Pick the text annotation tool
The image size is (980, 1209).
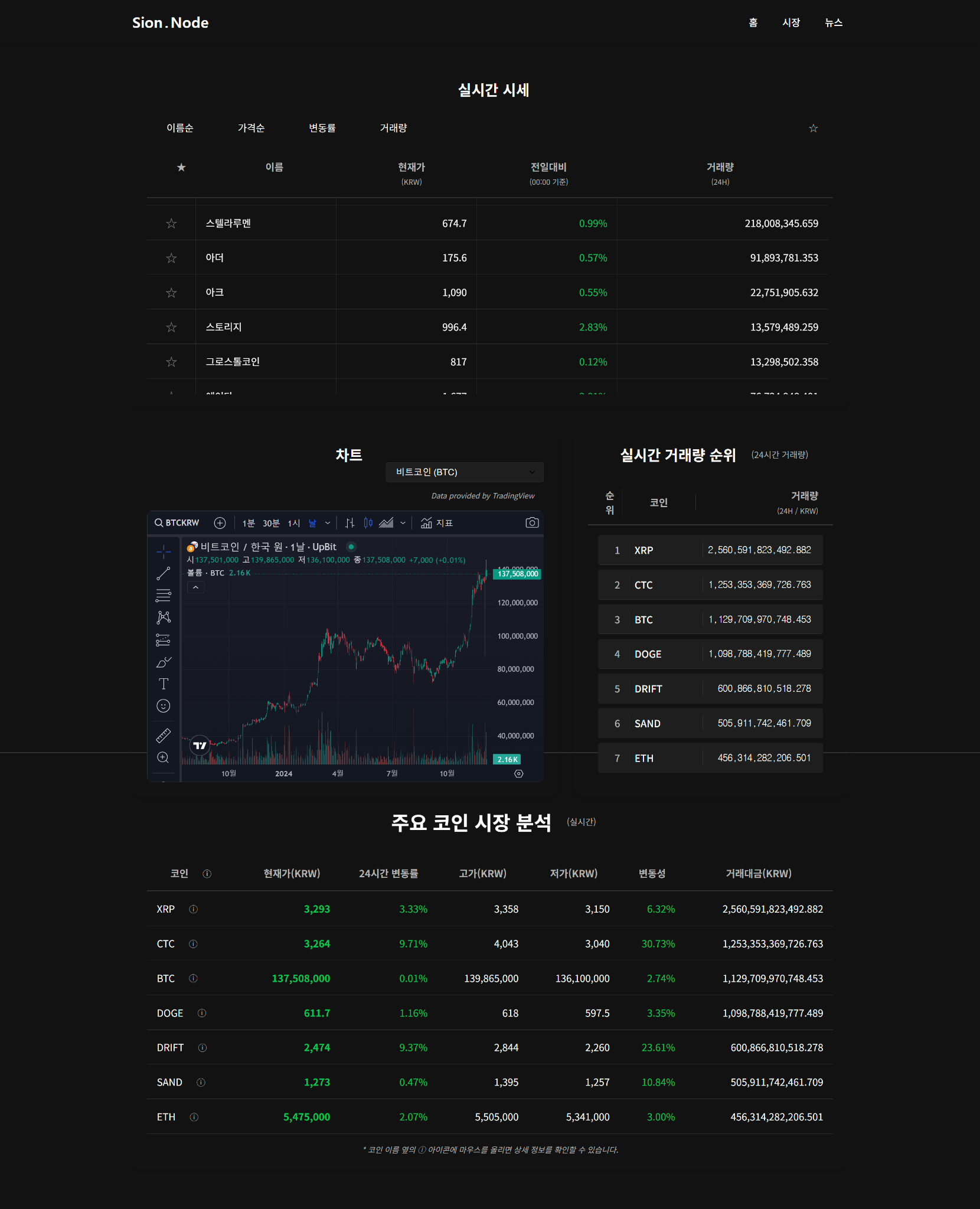point(164,684)
